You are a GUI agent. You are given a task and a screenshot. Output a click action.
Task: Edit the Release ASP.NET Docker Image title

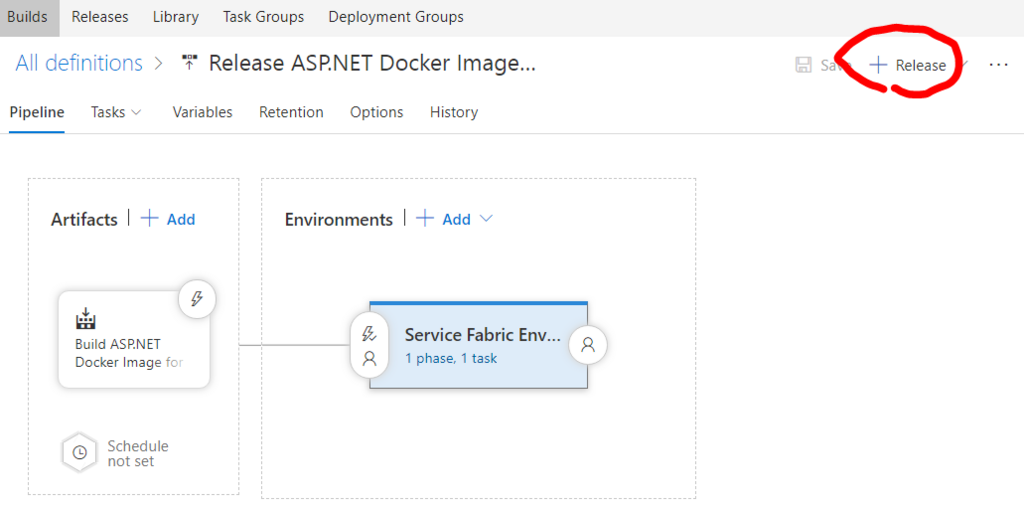pos(372,63)
